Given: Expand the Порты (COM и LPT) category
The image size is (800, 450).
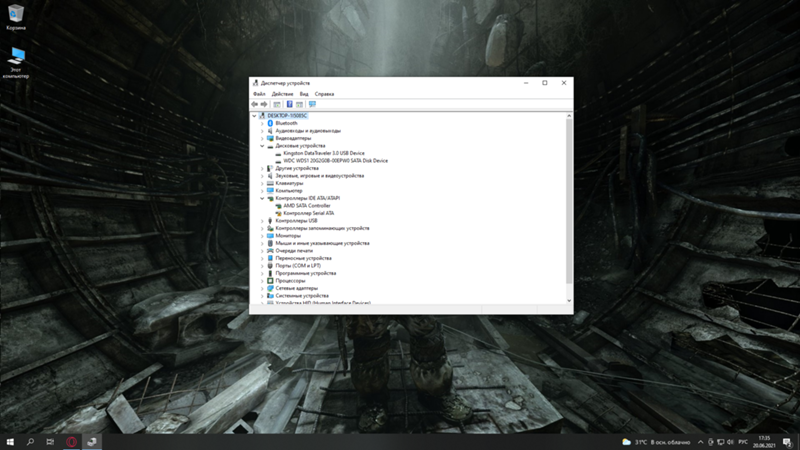Looking at the screenshot, I should (262, 266).
